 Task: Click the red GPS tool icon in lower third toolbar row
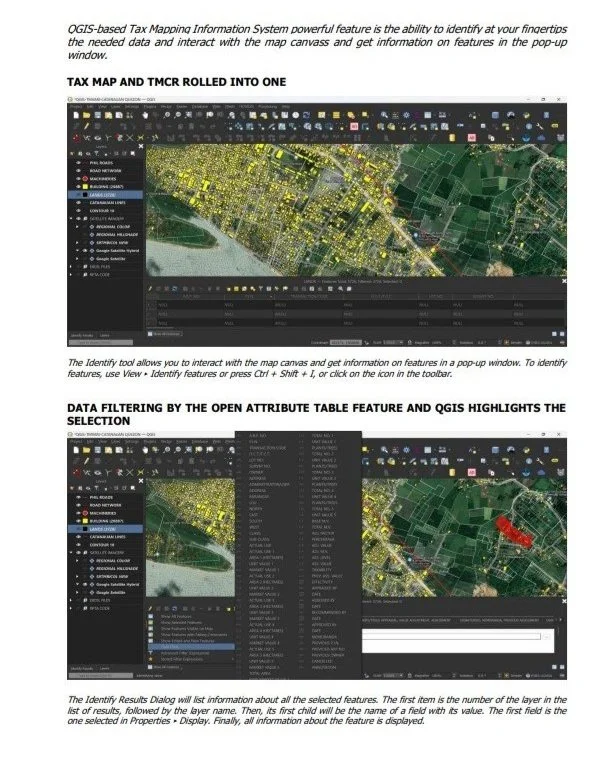click(76, 472)
